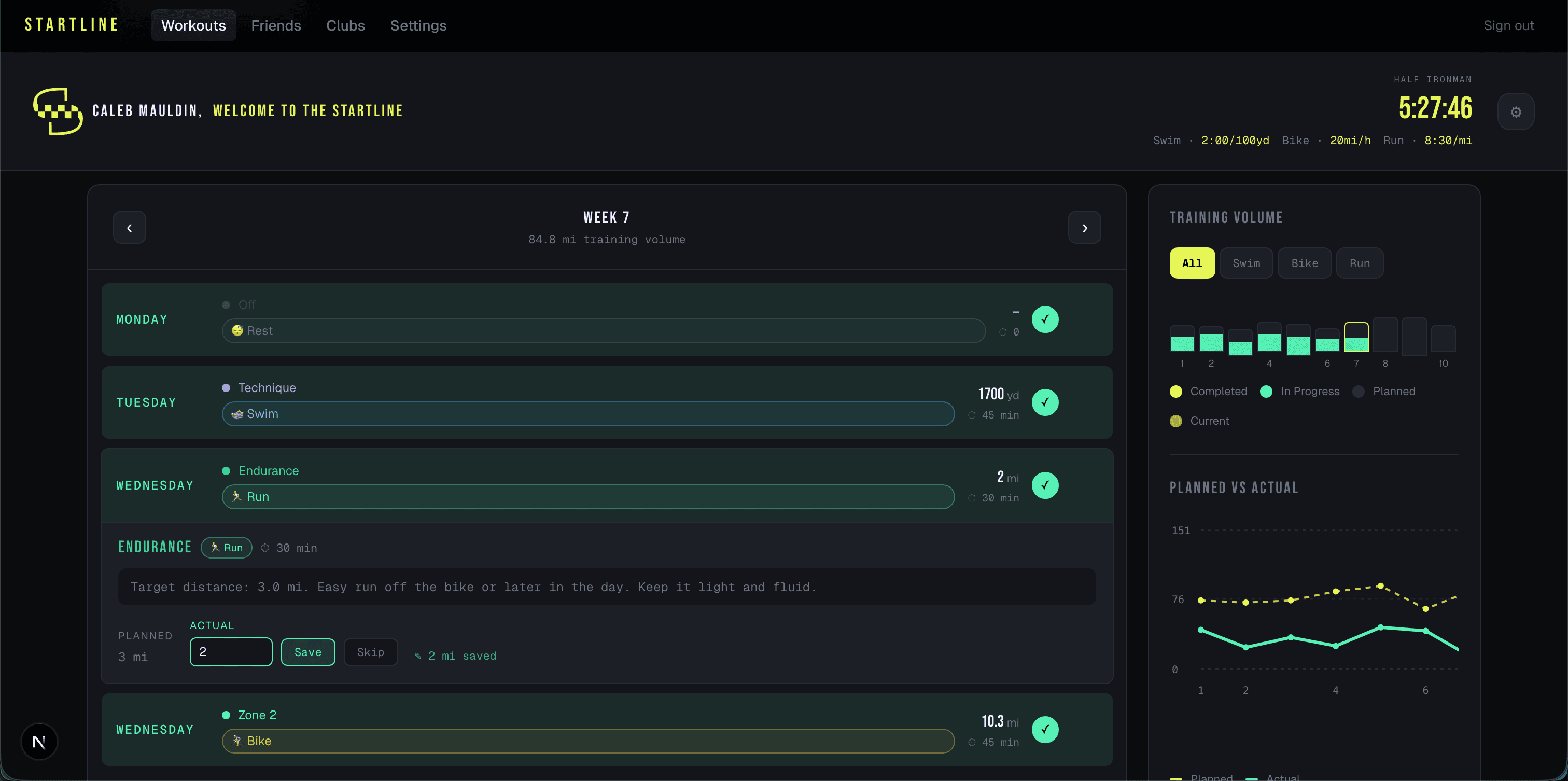Click the Run tag in Endurance details

click(227, 548)
